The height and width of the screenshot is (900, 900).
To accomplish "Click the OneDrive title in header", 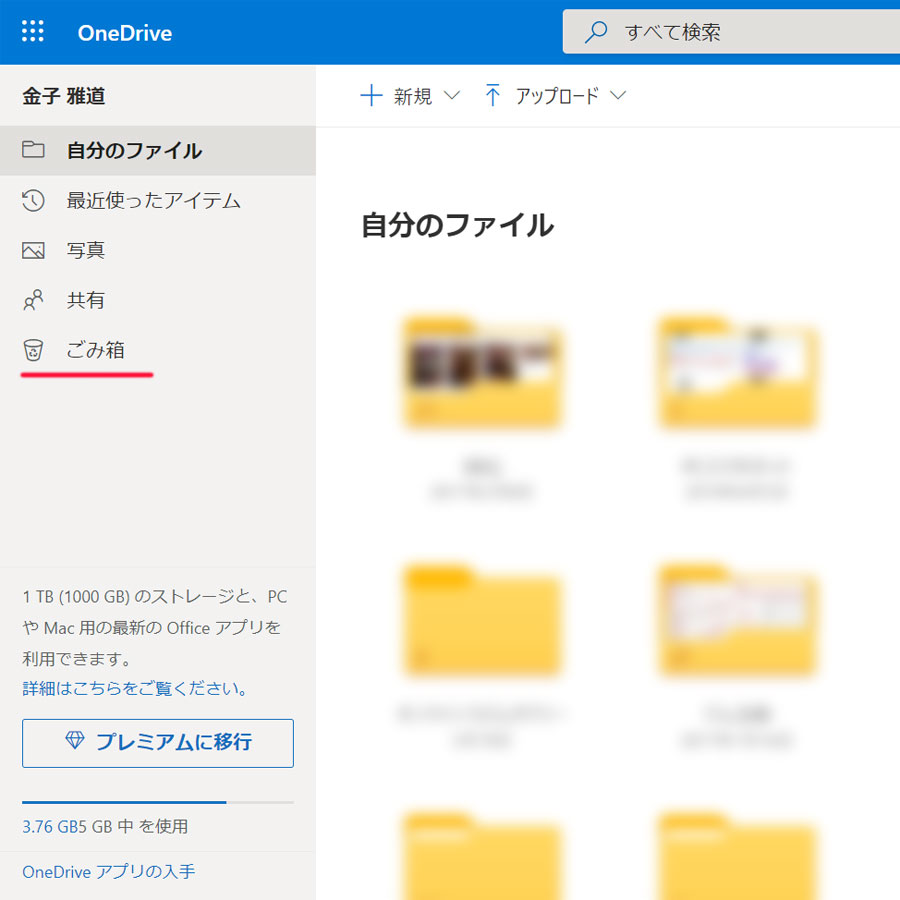I will coord(125,33).
